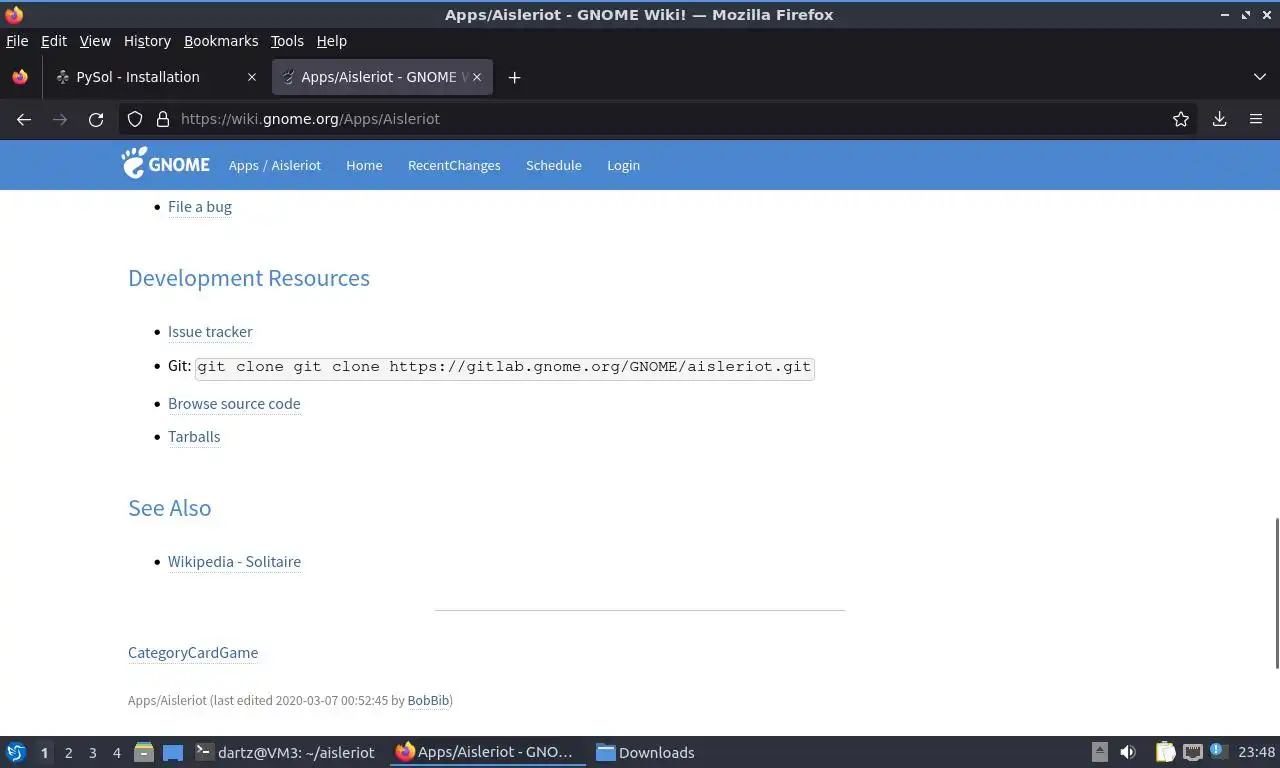The width and height of the screenshot is (1280, 768).
Task: Click the file manager icon in the taskbar
Action: [144, 752]
